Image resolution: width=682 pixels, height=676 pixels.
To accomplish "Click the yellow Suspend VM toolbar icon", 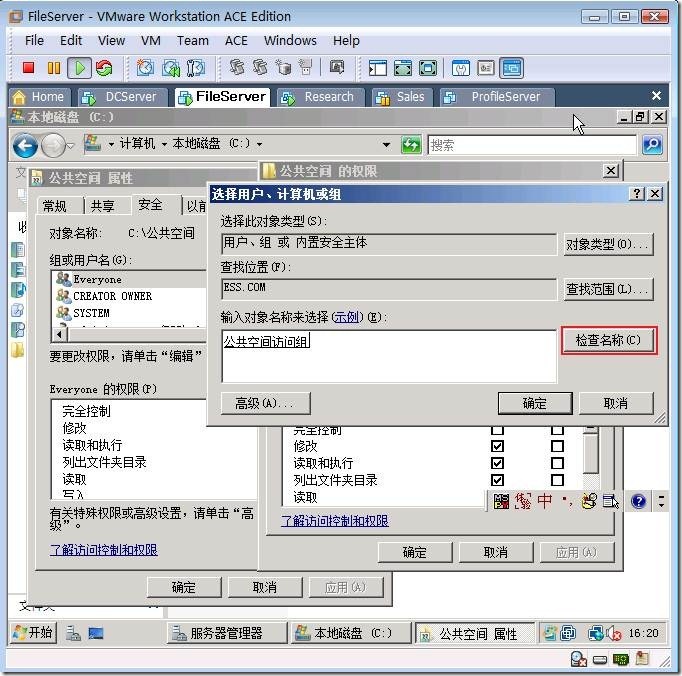I will [53, 68].
